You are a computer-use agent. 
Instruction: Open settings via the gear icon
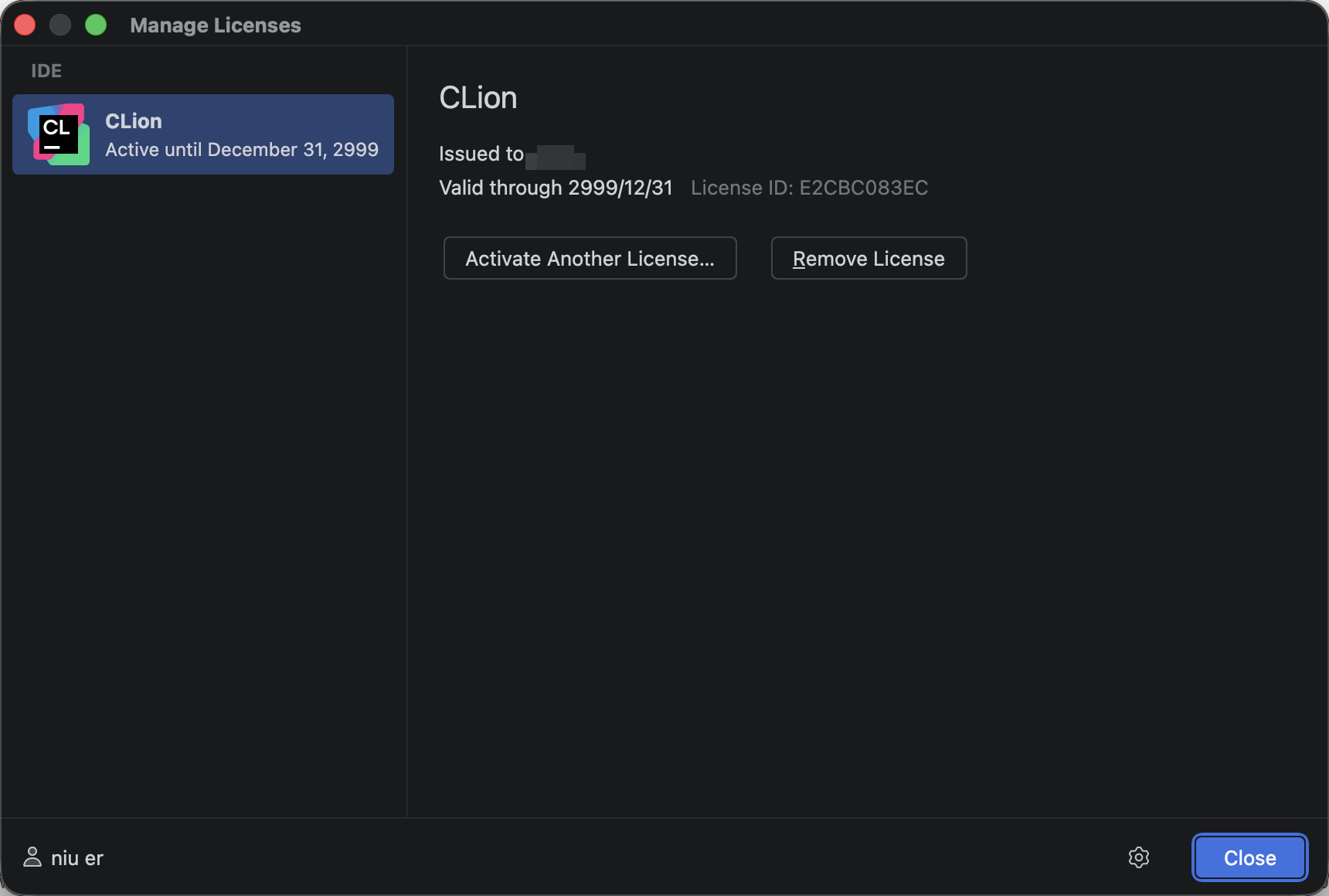coord(1139,857)
